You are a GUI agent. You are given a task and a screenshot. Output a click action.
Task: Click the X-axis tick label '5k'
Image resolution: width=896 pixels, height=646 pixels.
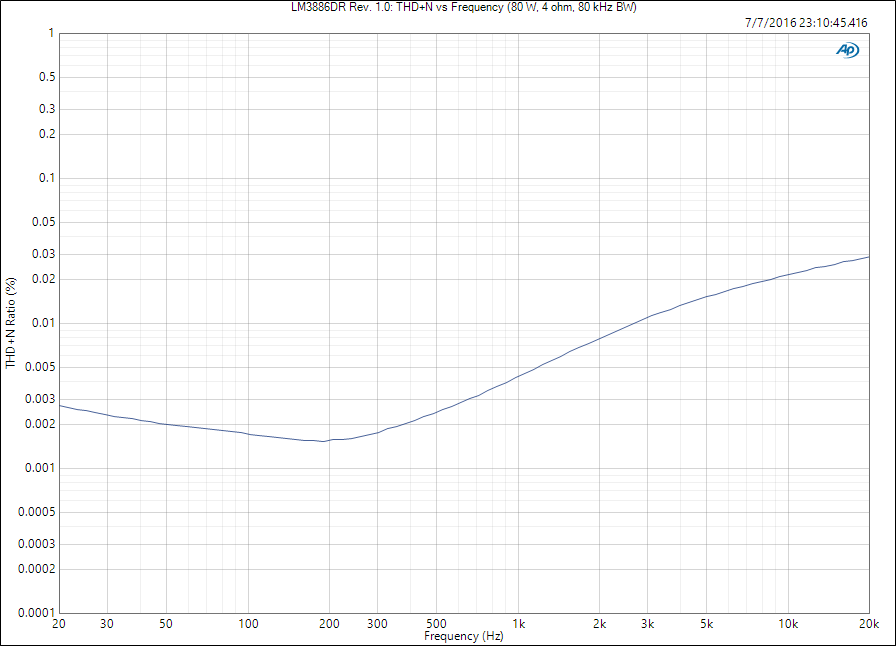pos(707,624)
